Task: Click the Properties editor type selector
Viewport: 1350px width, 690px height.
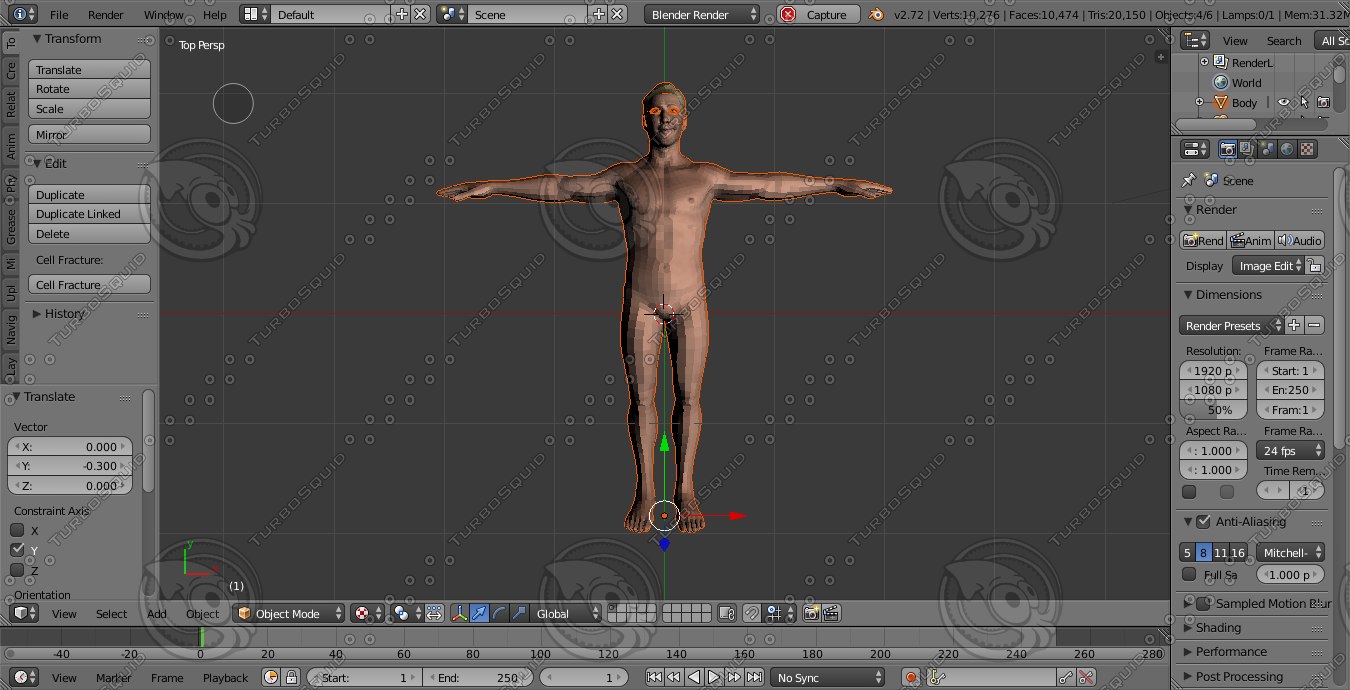Action: (x=1194, y=149)
